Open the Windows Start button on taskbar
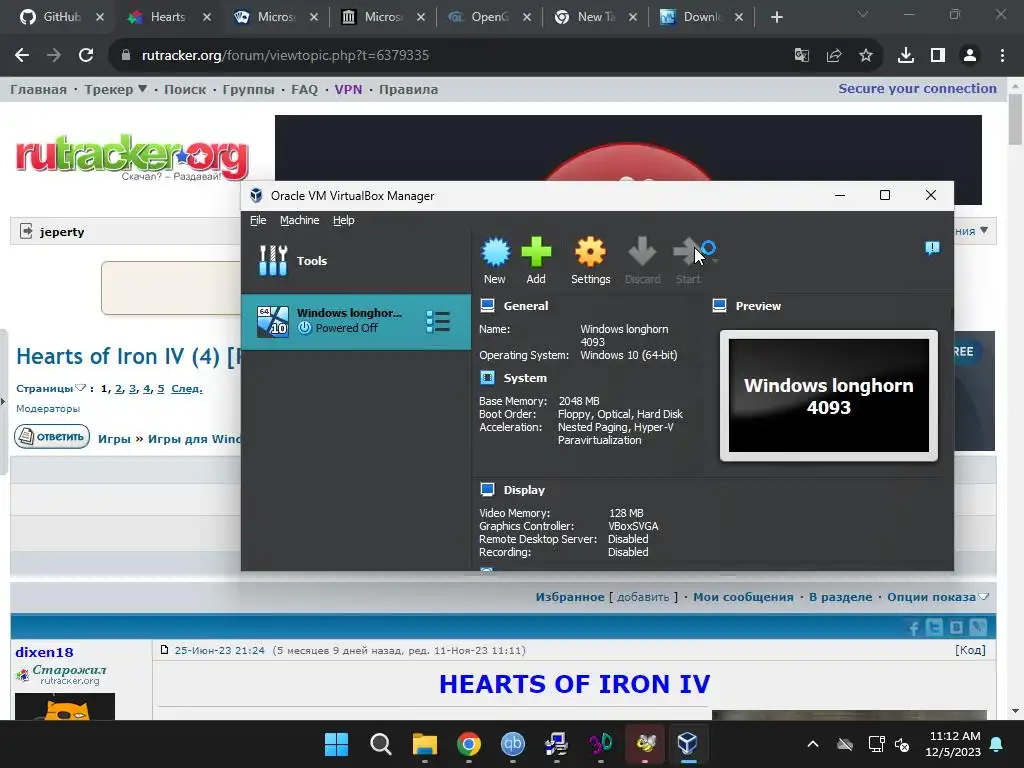Image resolution: width=1024 pixels, height=768 pixels. (337, 744)
